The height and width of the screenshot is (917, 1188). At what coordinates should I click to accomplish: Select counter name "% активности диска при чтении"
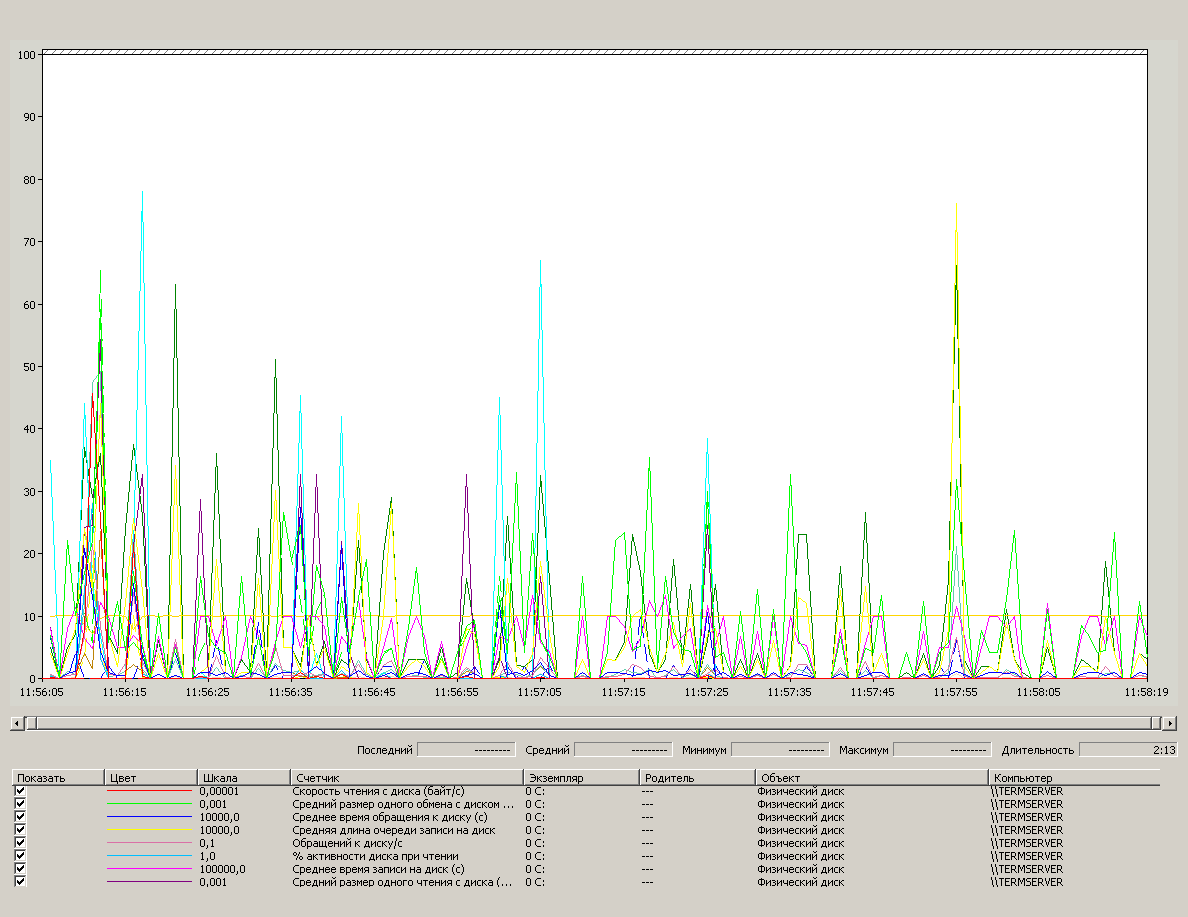point(375,856)
